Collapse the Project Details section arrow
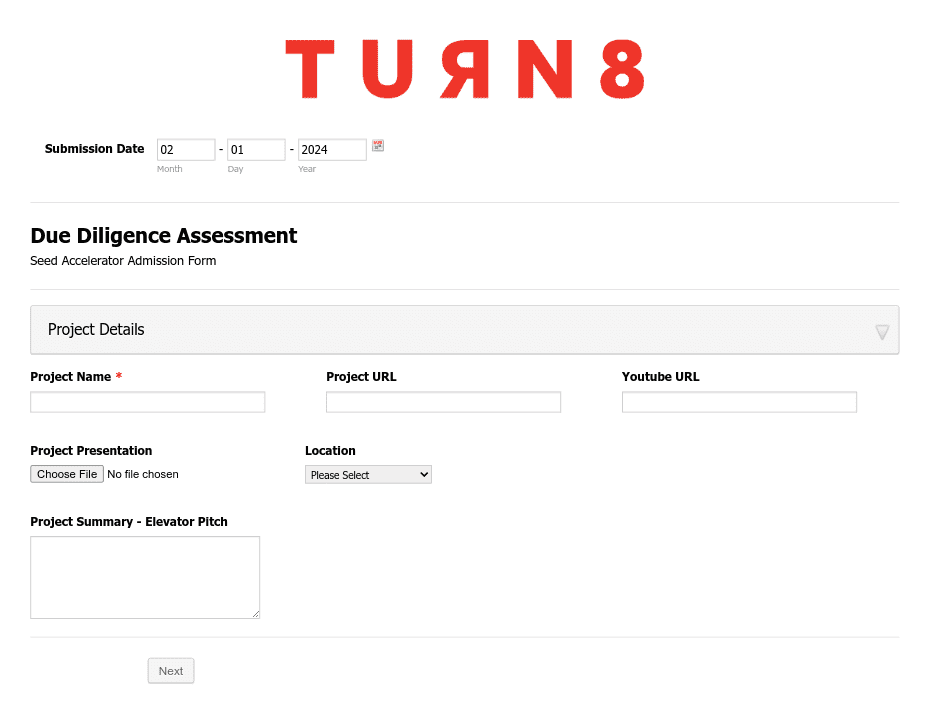Screen dimensions: 930x703 pos(882,332)
